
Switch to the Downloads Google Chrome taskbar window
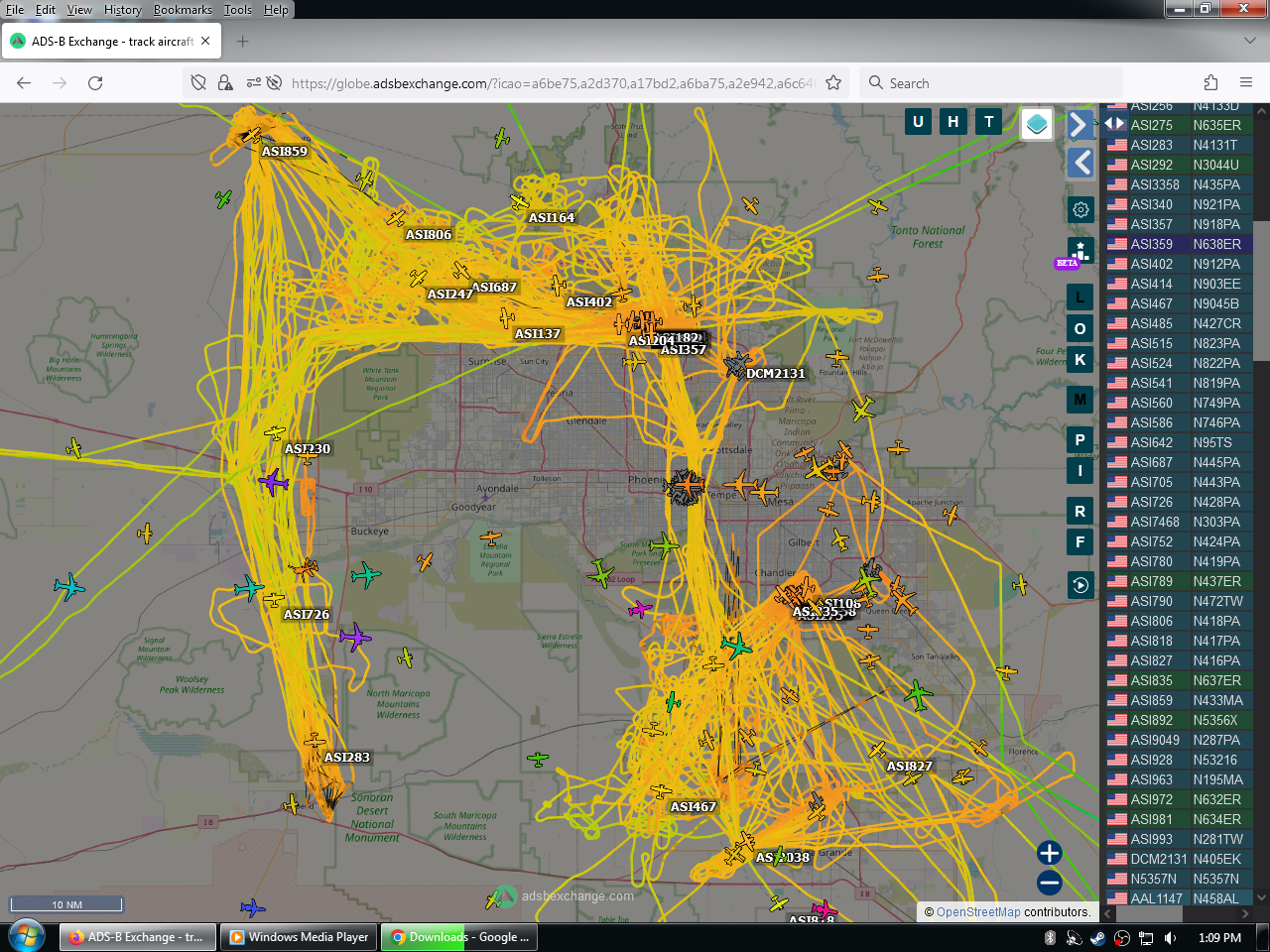pyautogui.click(x=459, y=937)
